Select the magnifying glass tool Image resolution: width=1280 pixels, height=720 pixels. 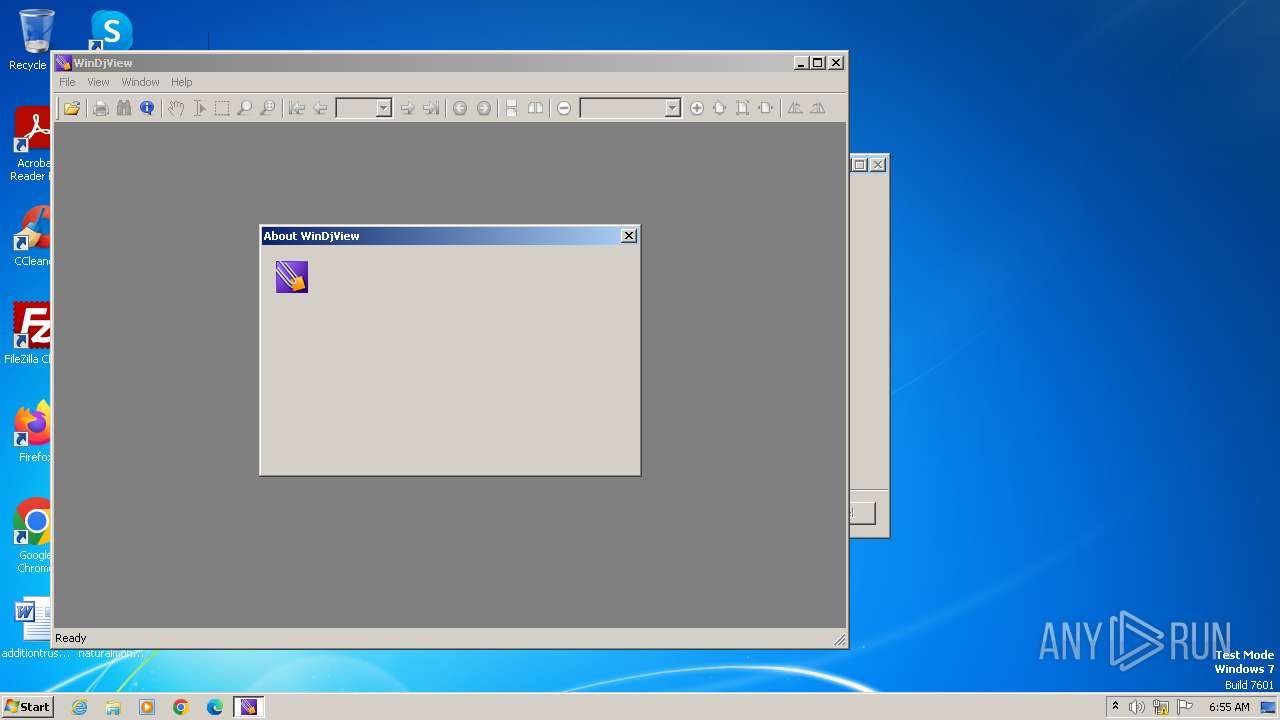(x=245, y=108)
